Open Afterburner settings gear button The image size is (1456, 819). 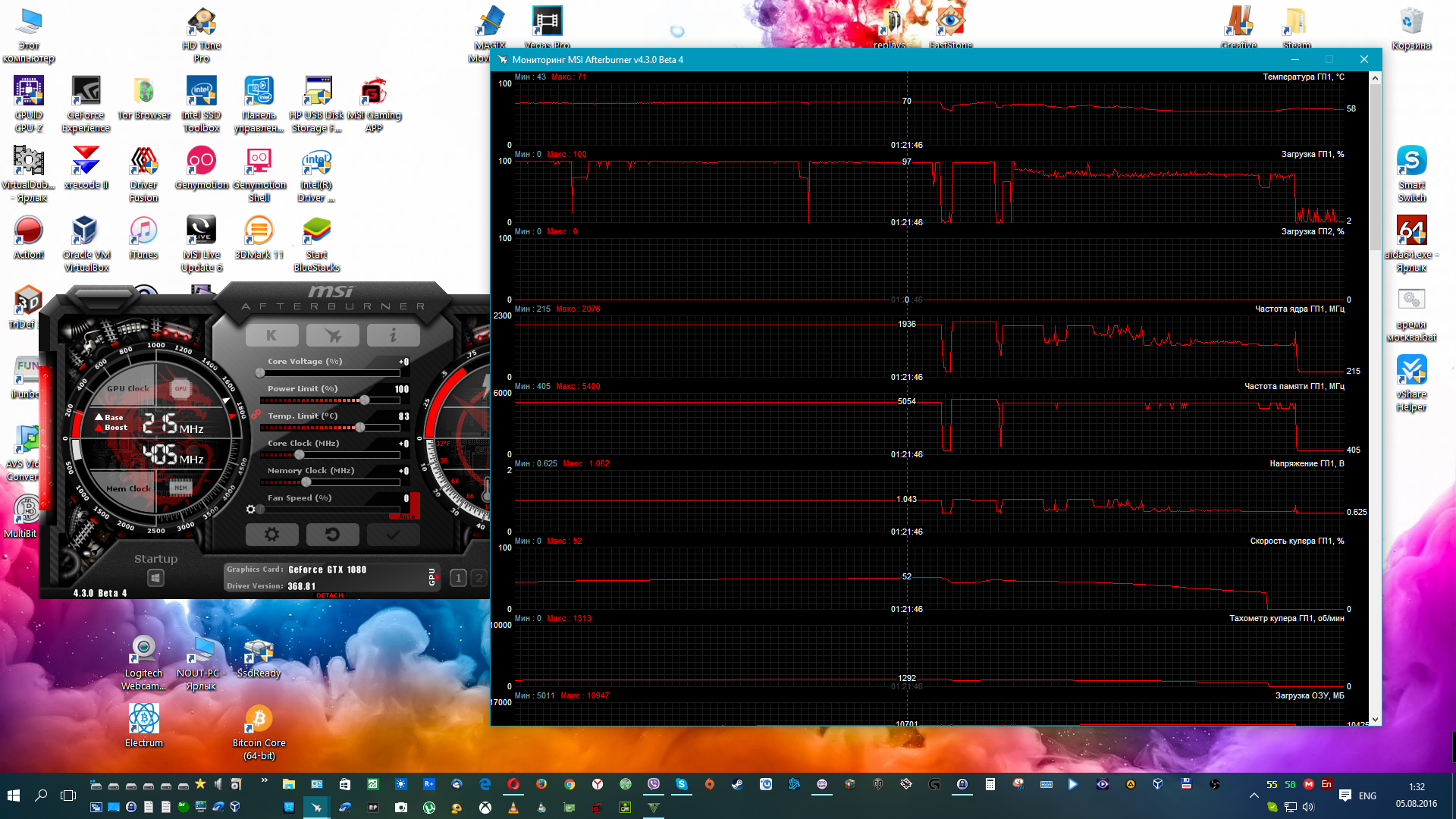pyautogui.click(x=271, y=535)
